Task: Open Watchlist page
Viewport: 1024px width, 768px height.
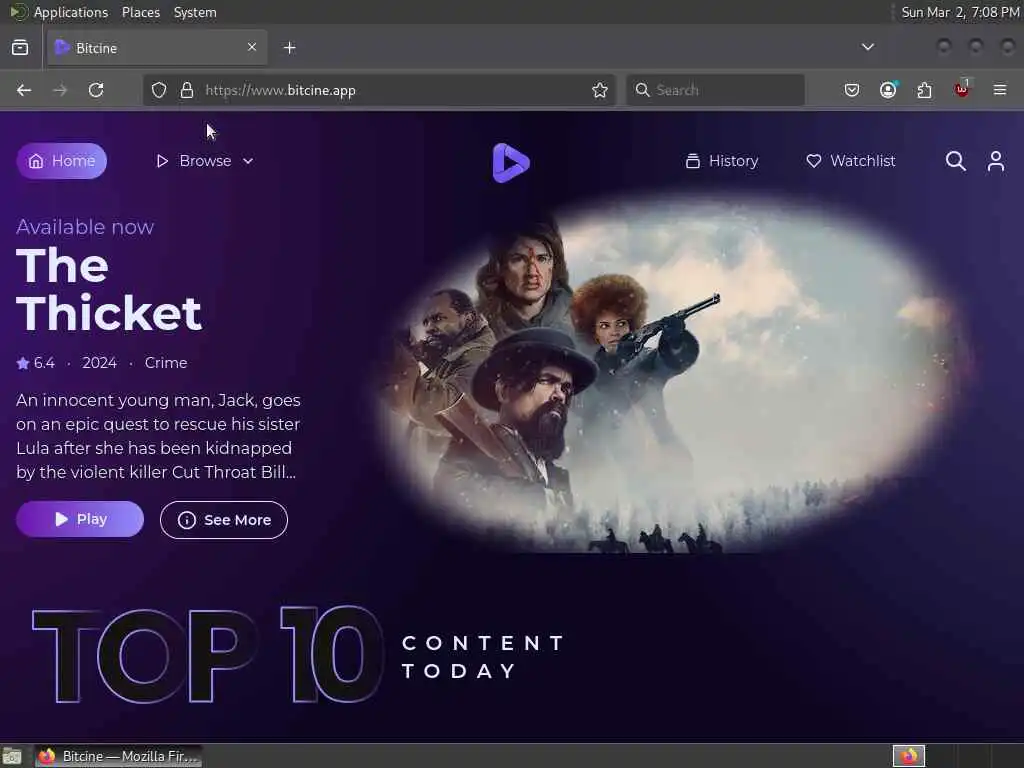Action: pos(851,161)
